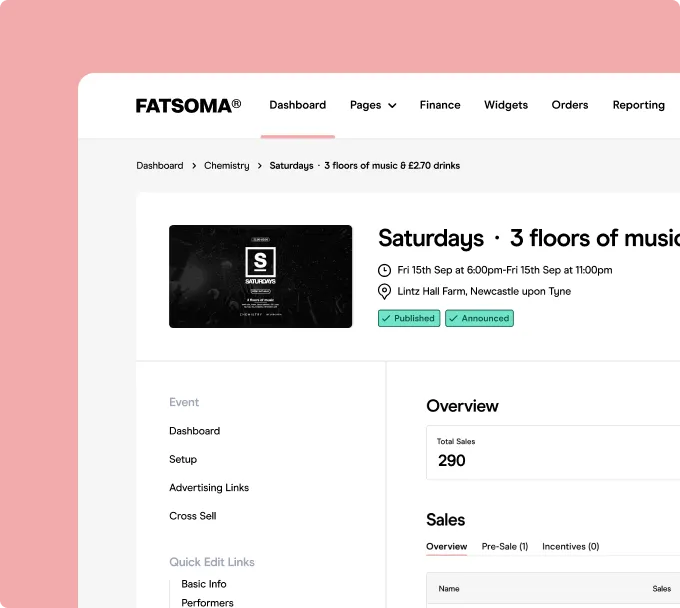
Task: Click the location pin icon
Action: (384, 291)
